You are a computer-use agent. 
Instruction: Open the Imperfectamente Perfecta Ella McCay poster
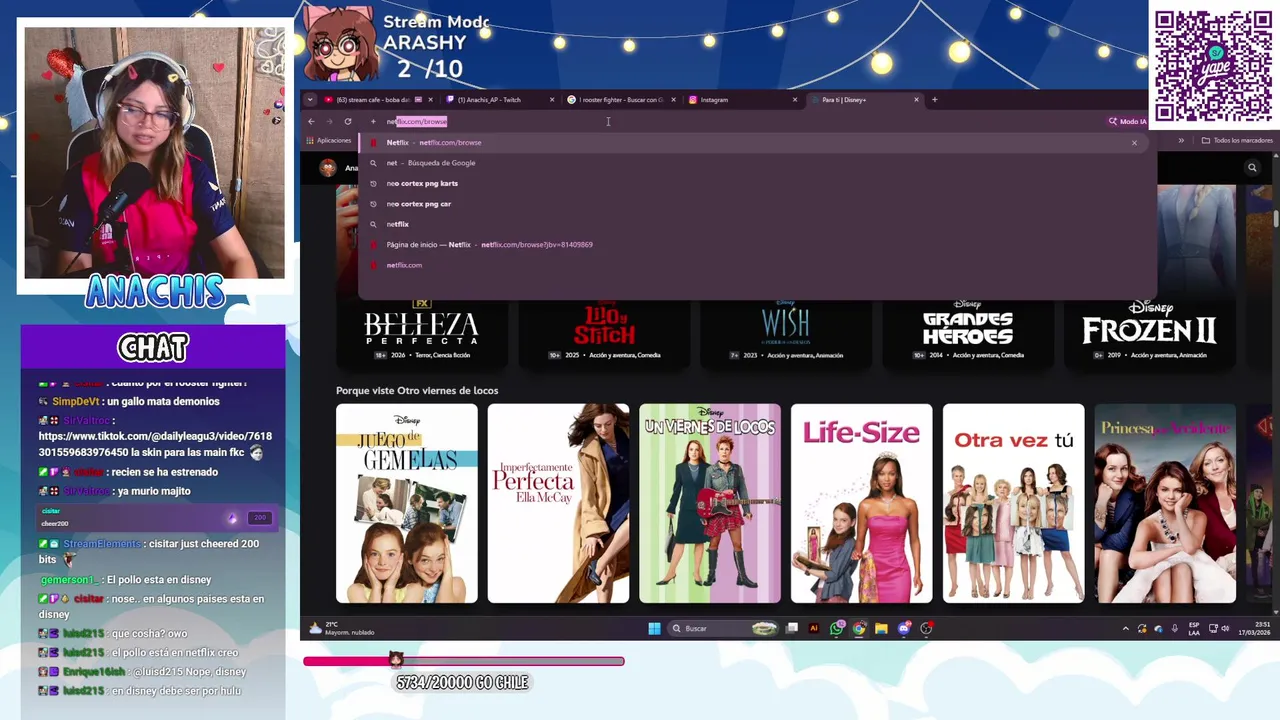click(x=558, y=503)
